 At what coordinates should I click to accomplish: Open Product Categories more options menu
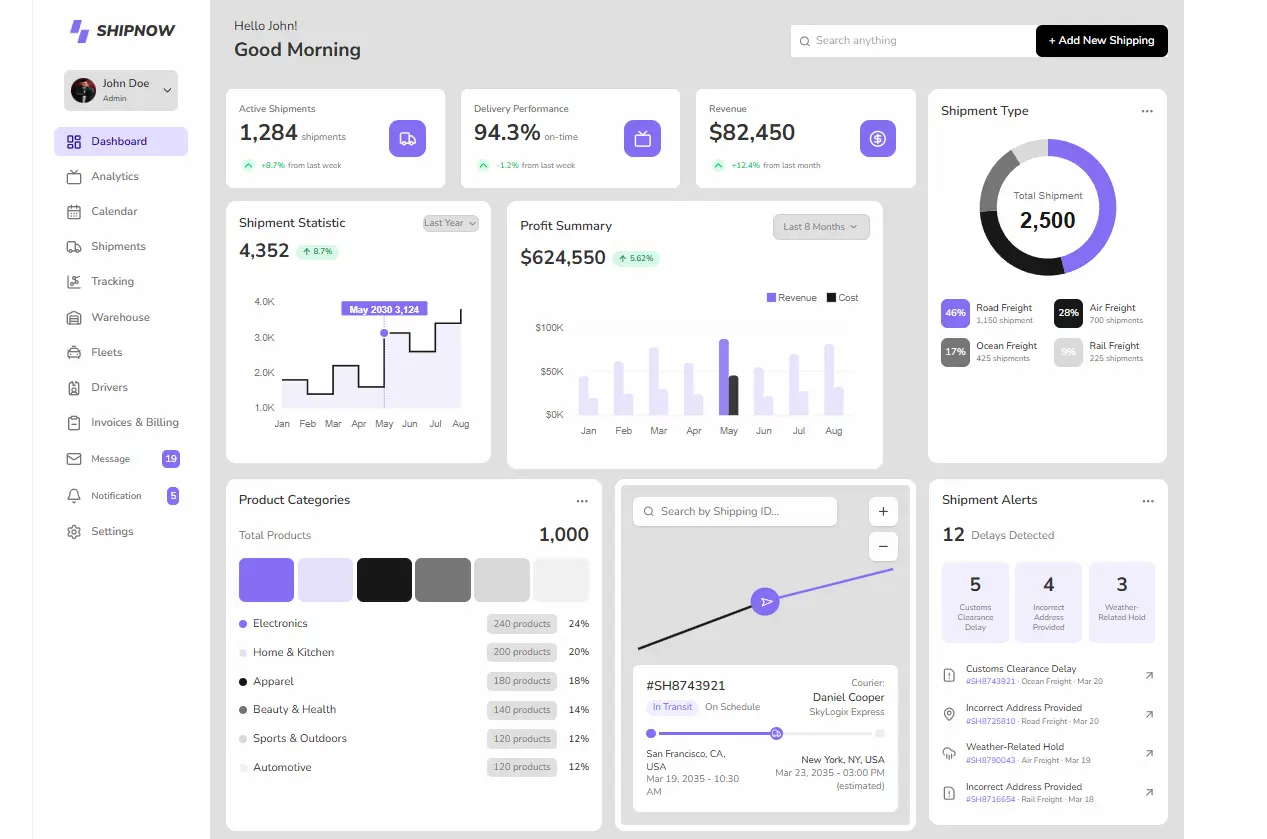(x=582, y=500)
